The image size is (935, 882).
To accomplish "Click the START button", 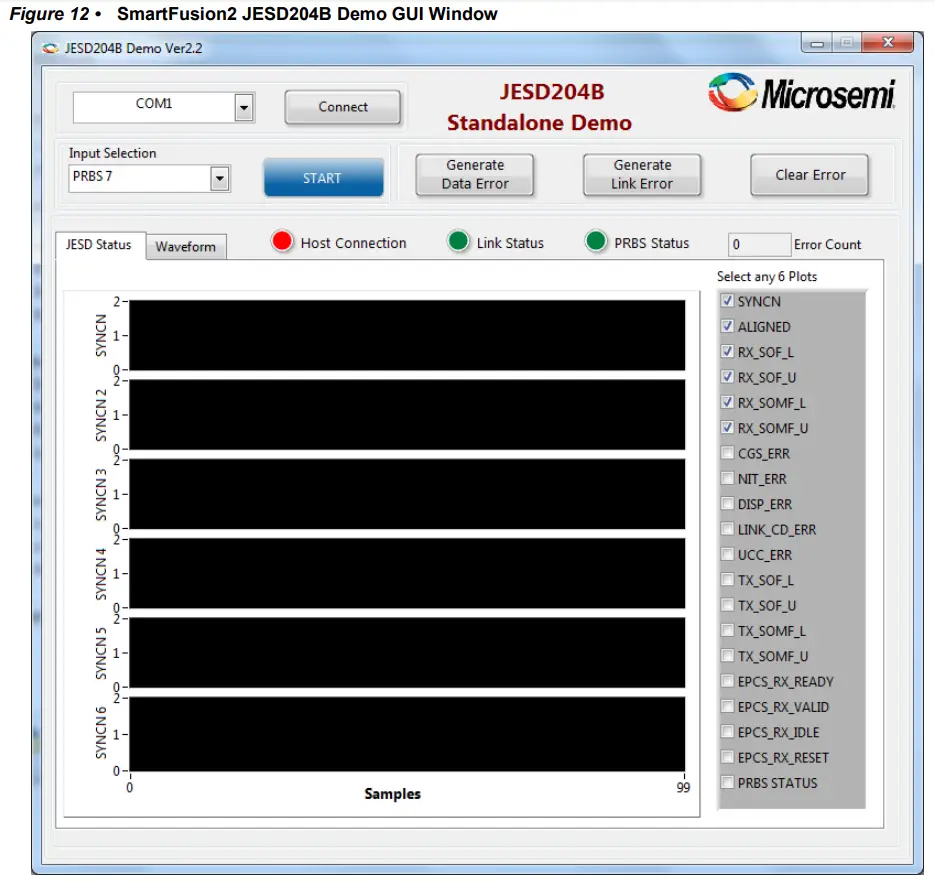I will click(x=322, y=177).
